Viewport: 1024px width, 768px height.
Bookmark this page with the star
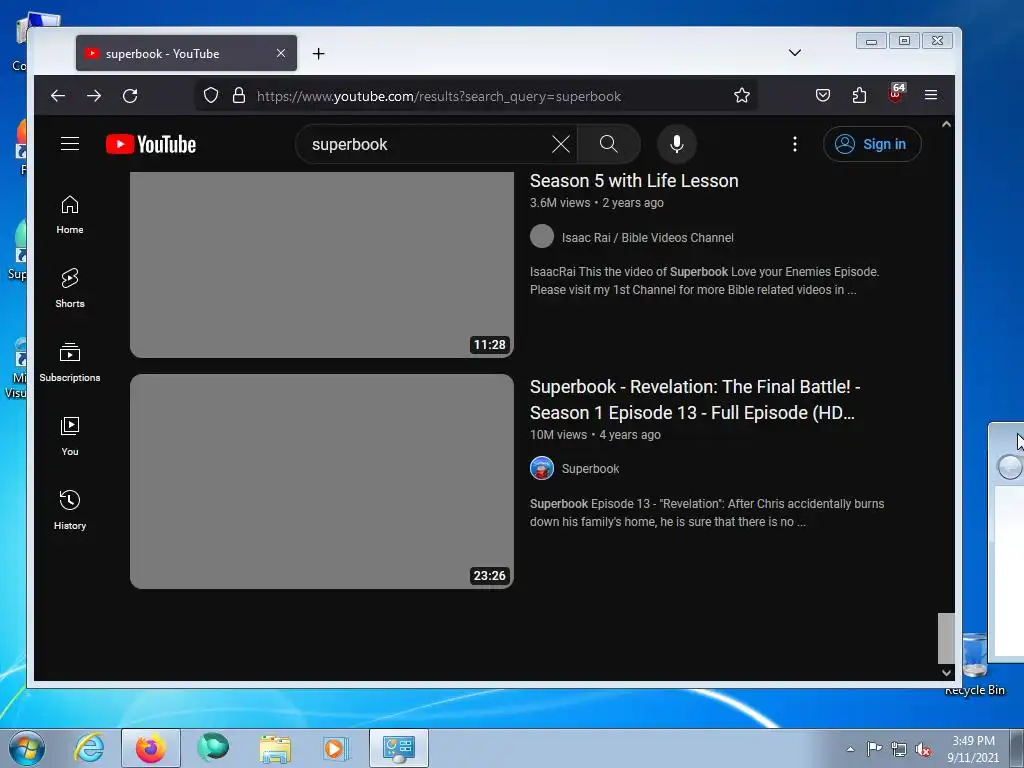click(x=741, y=96)
